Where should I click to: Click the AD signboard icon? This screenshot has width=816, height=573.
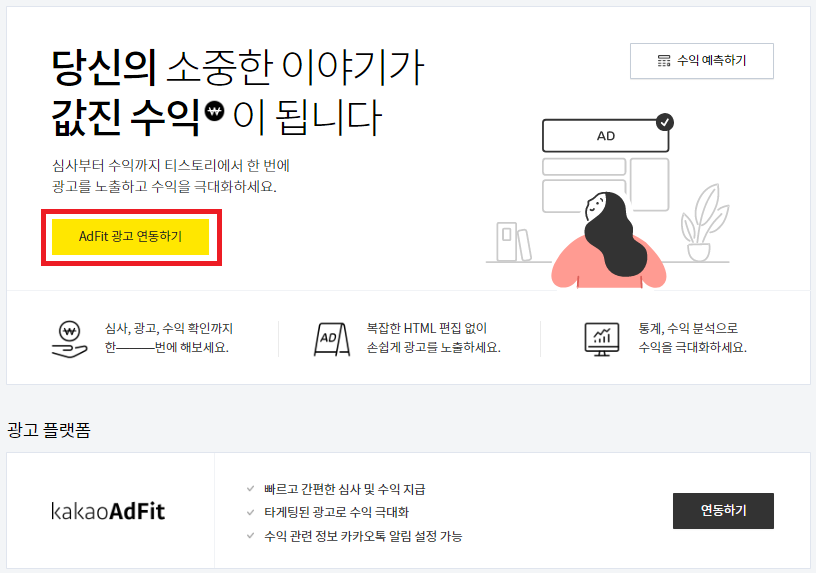pyautogui.click(x=332, y=339)
